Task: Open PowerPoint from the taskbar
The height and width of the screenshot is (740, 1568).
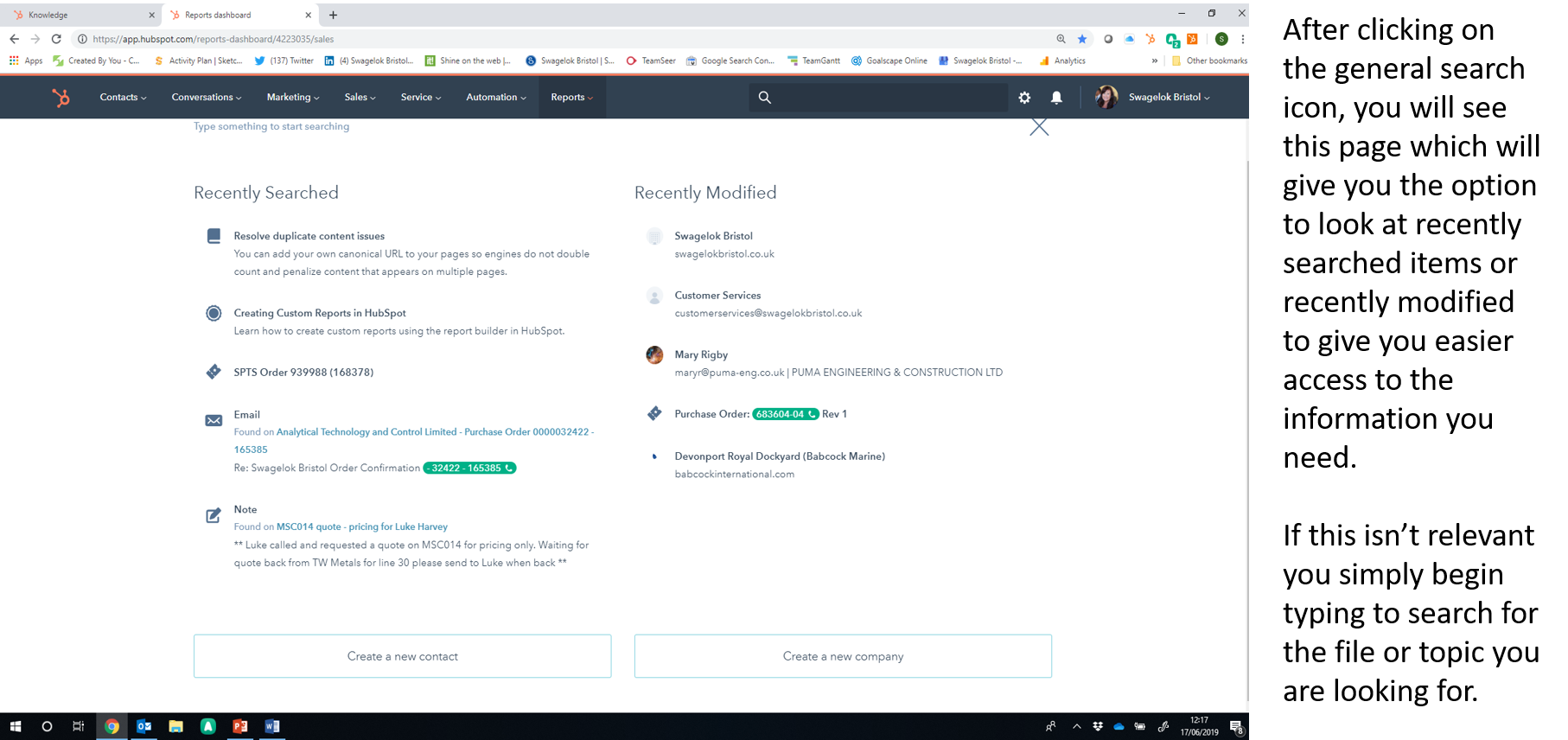Action: coord(240,726)
